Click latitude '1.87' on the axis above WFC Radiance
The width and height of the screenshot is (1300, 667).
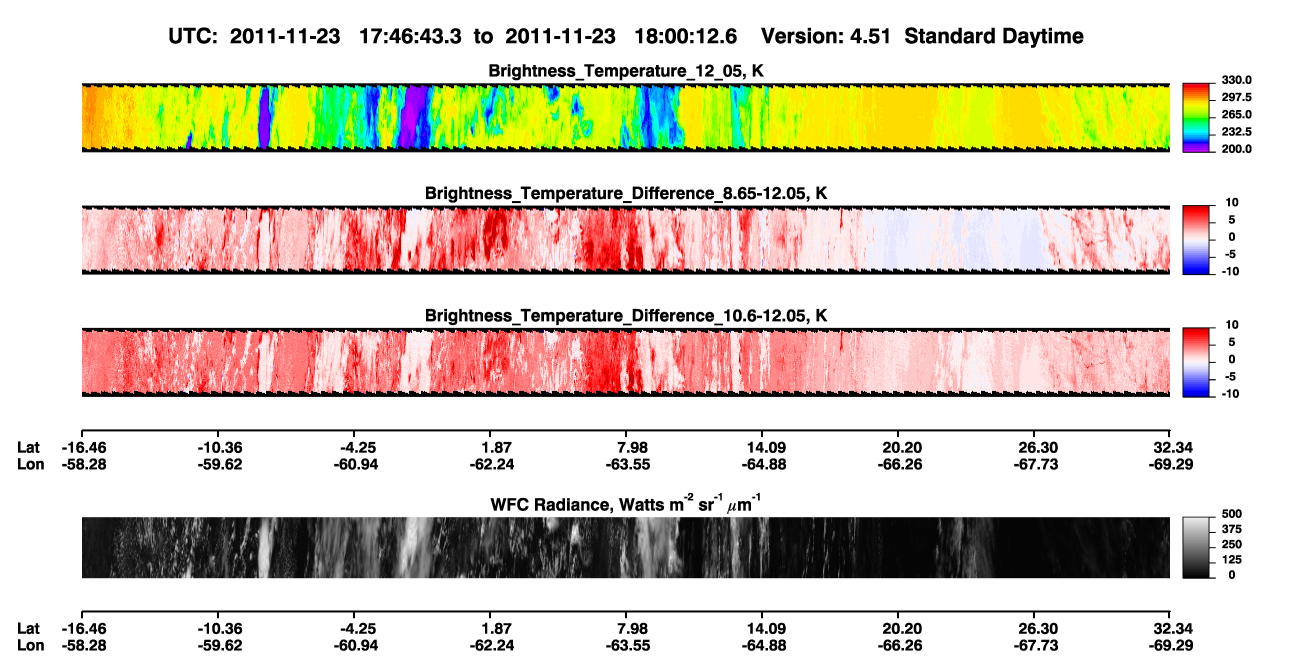pos(496,447)
